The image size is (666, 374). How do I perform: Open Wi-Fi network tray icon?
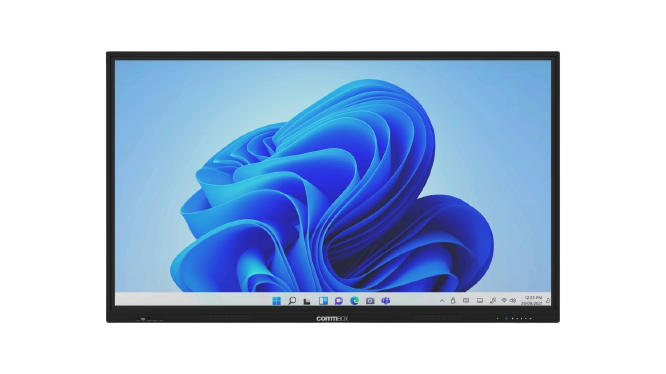tap(504, 301)
